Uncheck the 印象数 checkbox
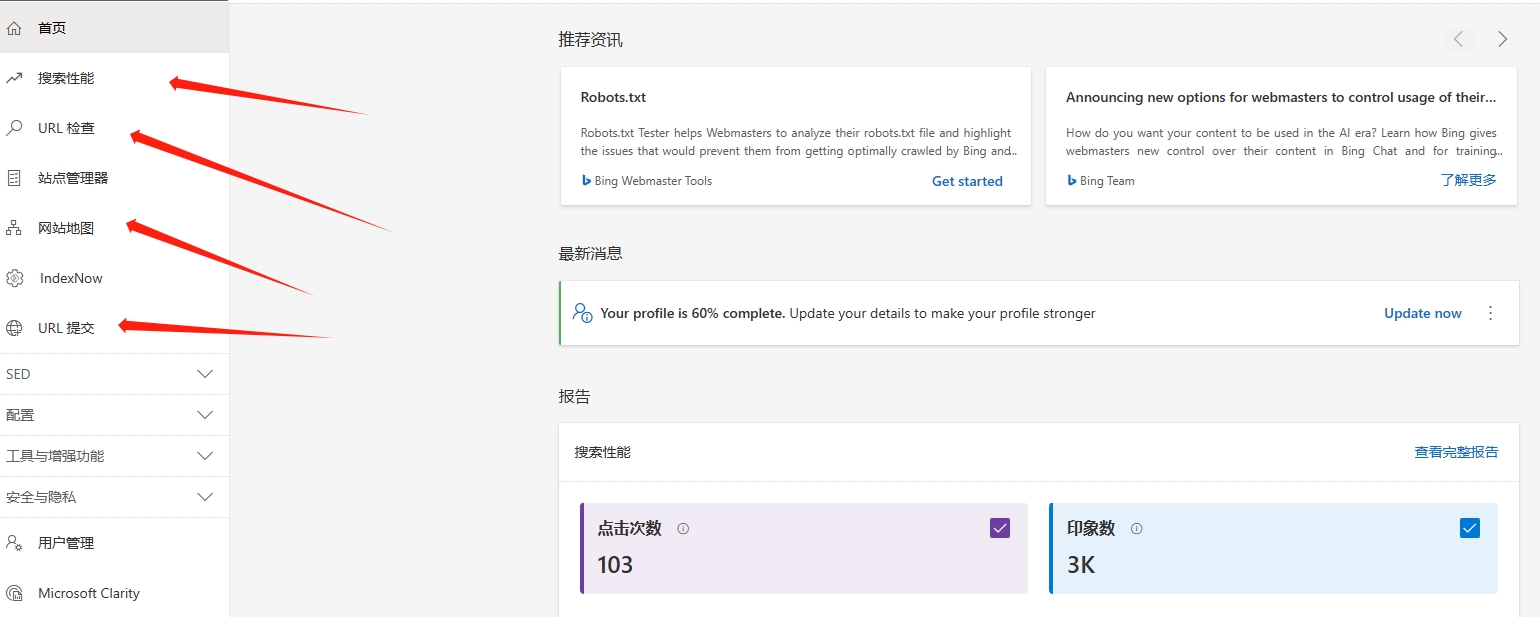Viewport: 1540px width, 617px height. click(1470, 528)
